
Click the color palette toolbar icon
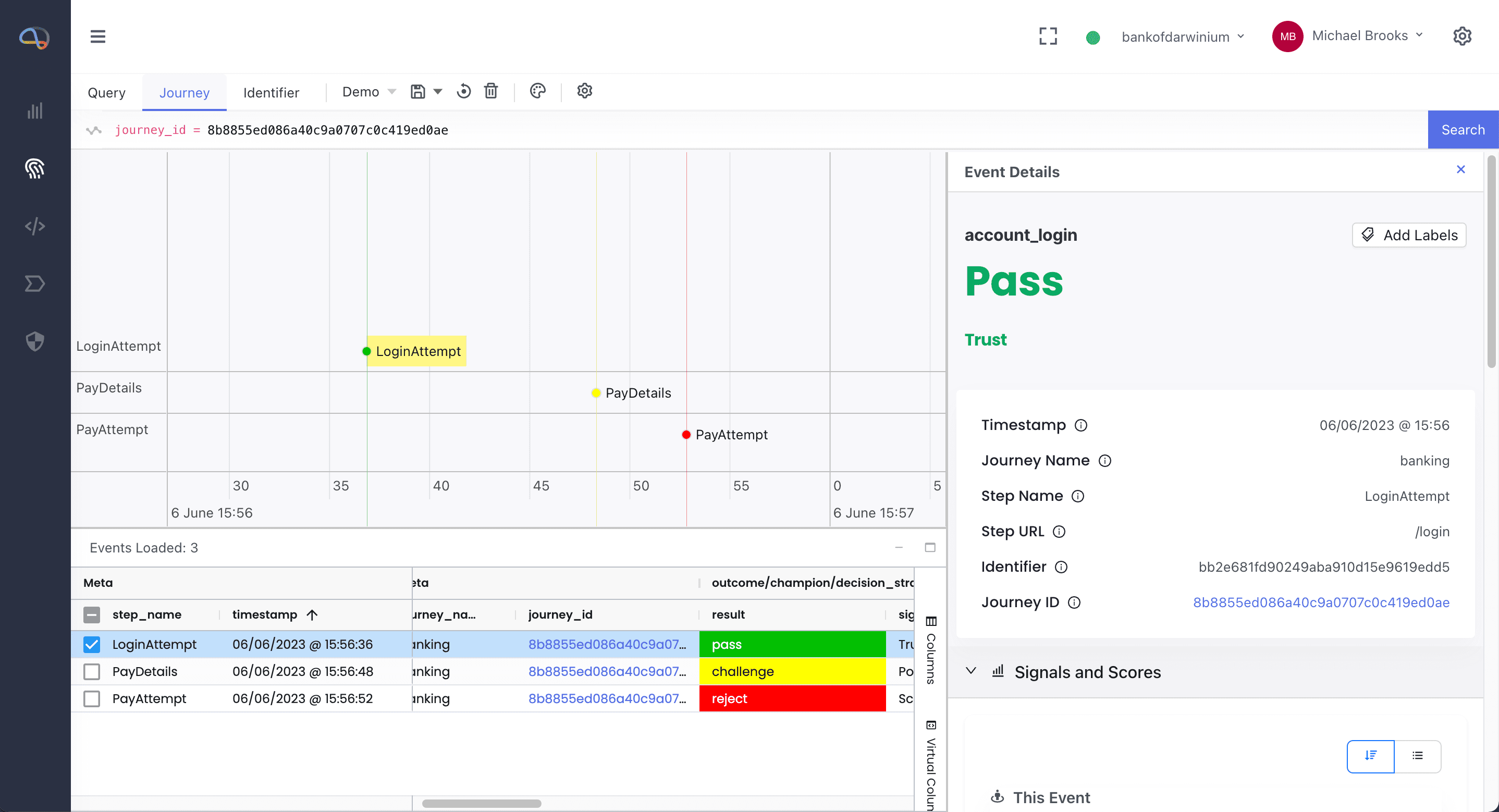538,91
